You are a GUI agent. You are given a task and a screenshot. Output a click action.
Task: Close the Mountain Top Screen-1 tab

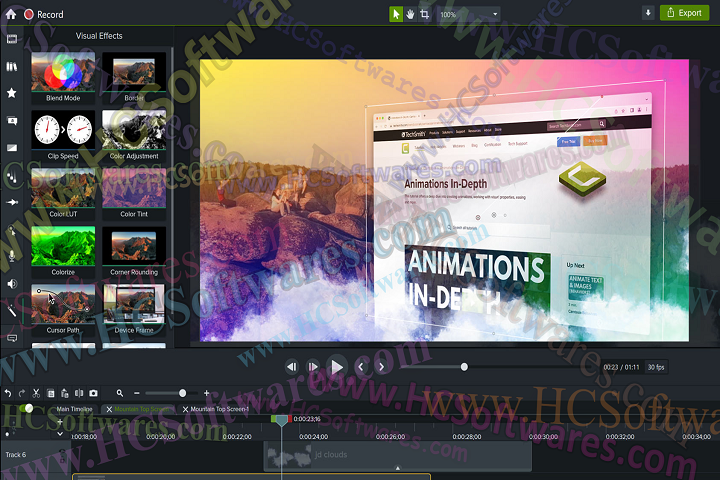click(186, 409)
